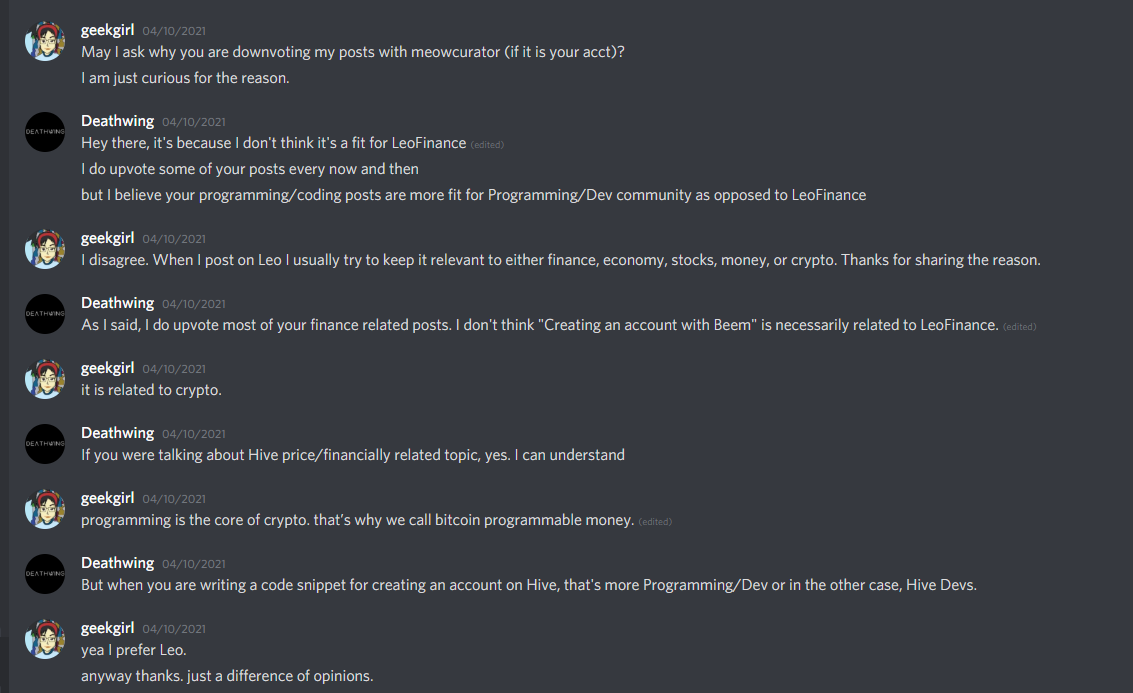Click Deathwing's avatar beside the "Hey there" message
The image size is (1133, 693).
45,132
